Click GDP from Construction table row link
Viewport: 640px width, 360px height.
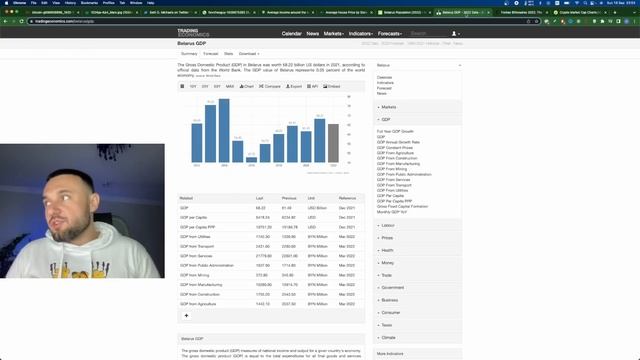[200, 294]
